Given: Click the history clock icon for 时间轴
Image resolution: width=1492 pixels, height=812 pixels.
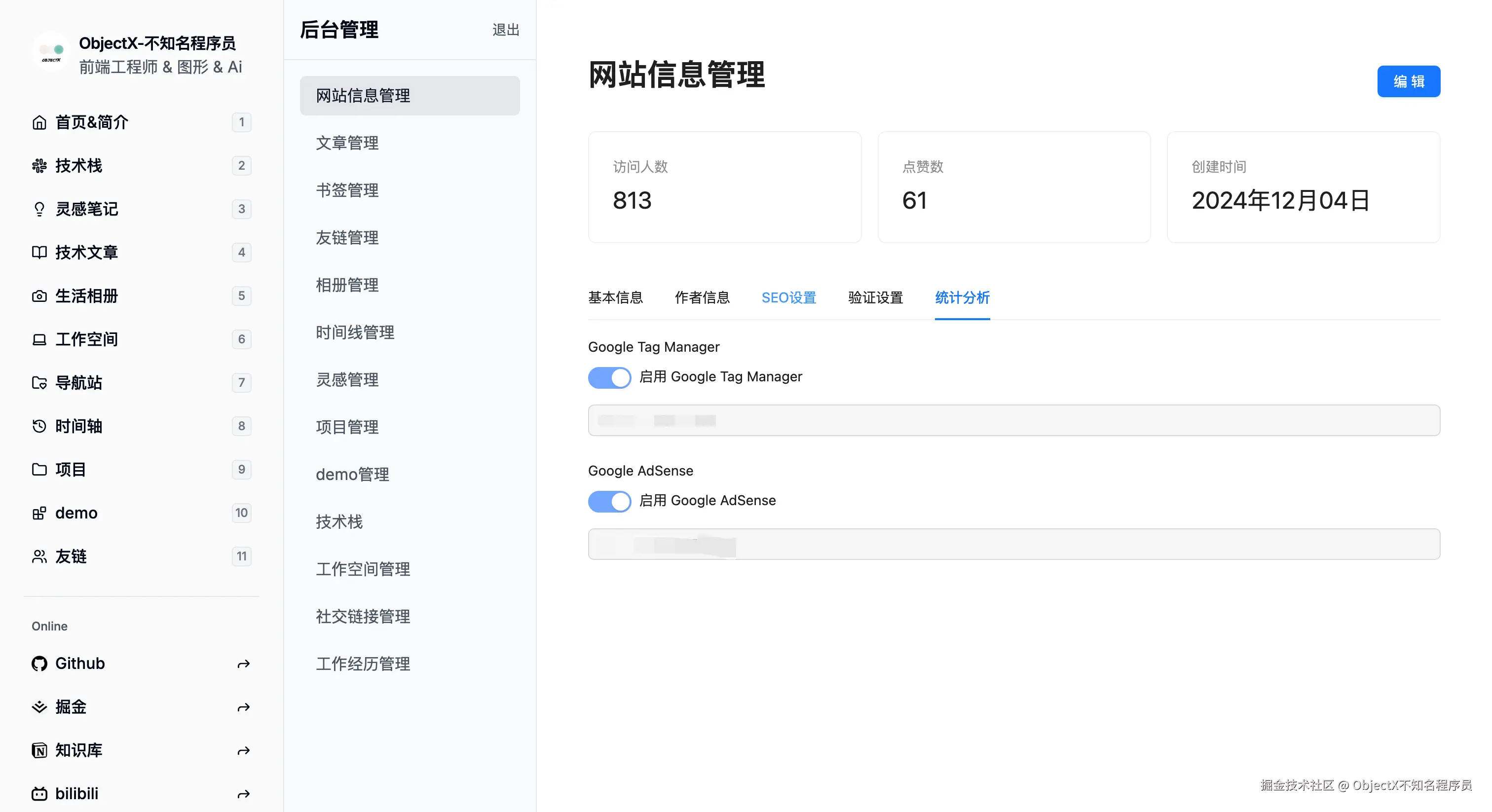Looking at the screenshot, I should pos(39,426).
